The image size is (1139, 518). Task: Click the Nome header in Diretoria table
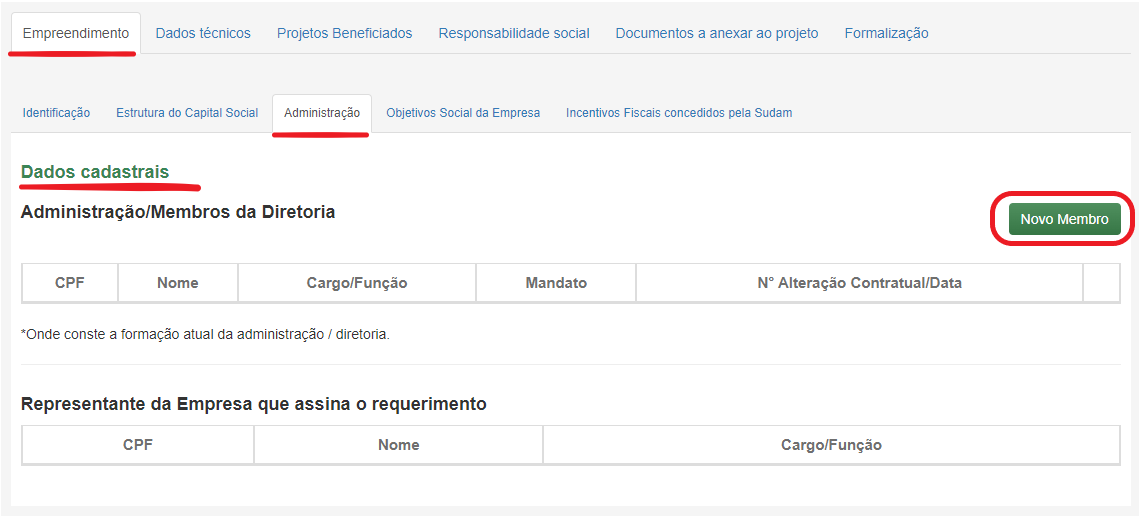click(178, 283)
